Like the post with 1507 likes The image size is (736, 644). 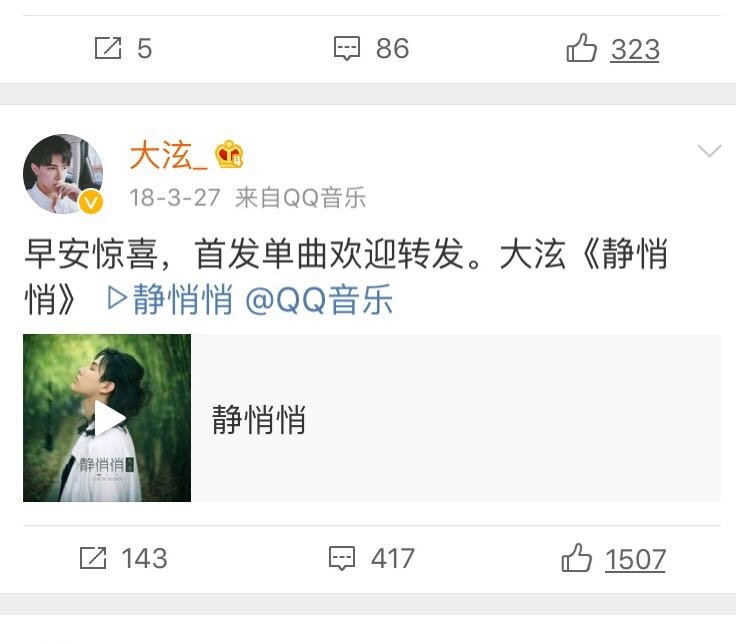tap(576, 558)
